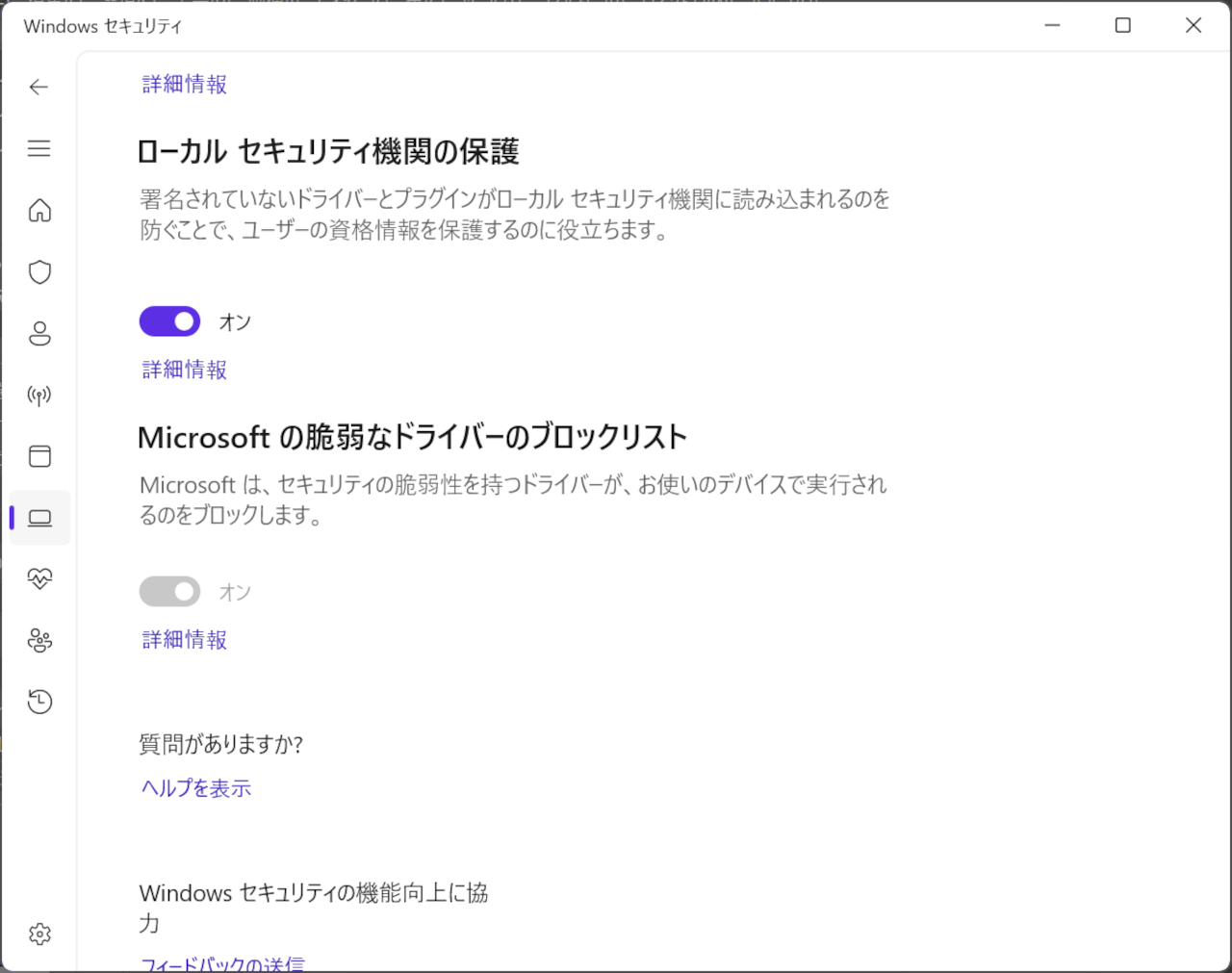This screenshot has width=1232, height=973.
Task: Open Account protection person icon
Action: click(x=39, y=333)
